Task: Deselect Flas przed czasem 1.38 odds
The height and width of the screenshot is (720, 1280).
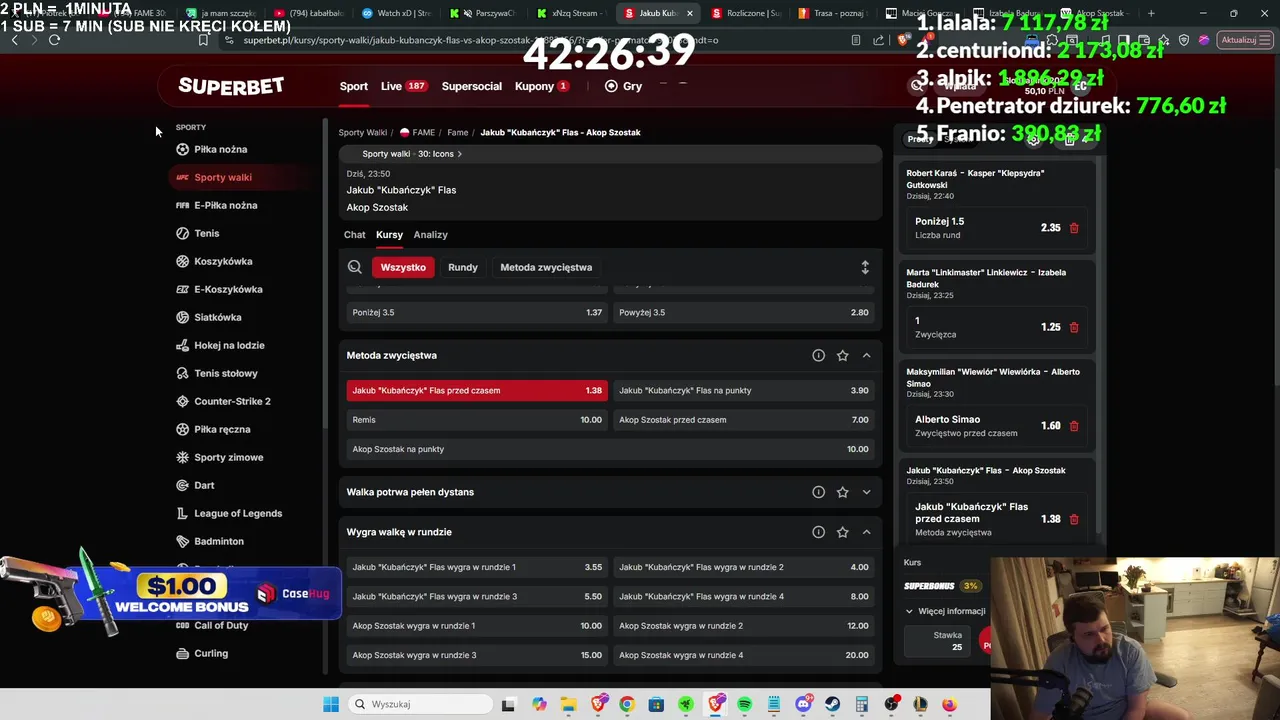Action: pyautogui.click(x=477, y=391)
